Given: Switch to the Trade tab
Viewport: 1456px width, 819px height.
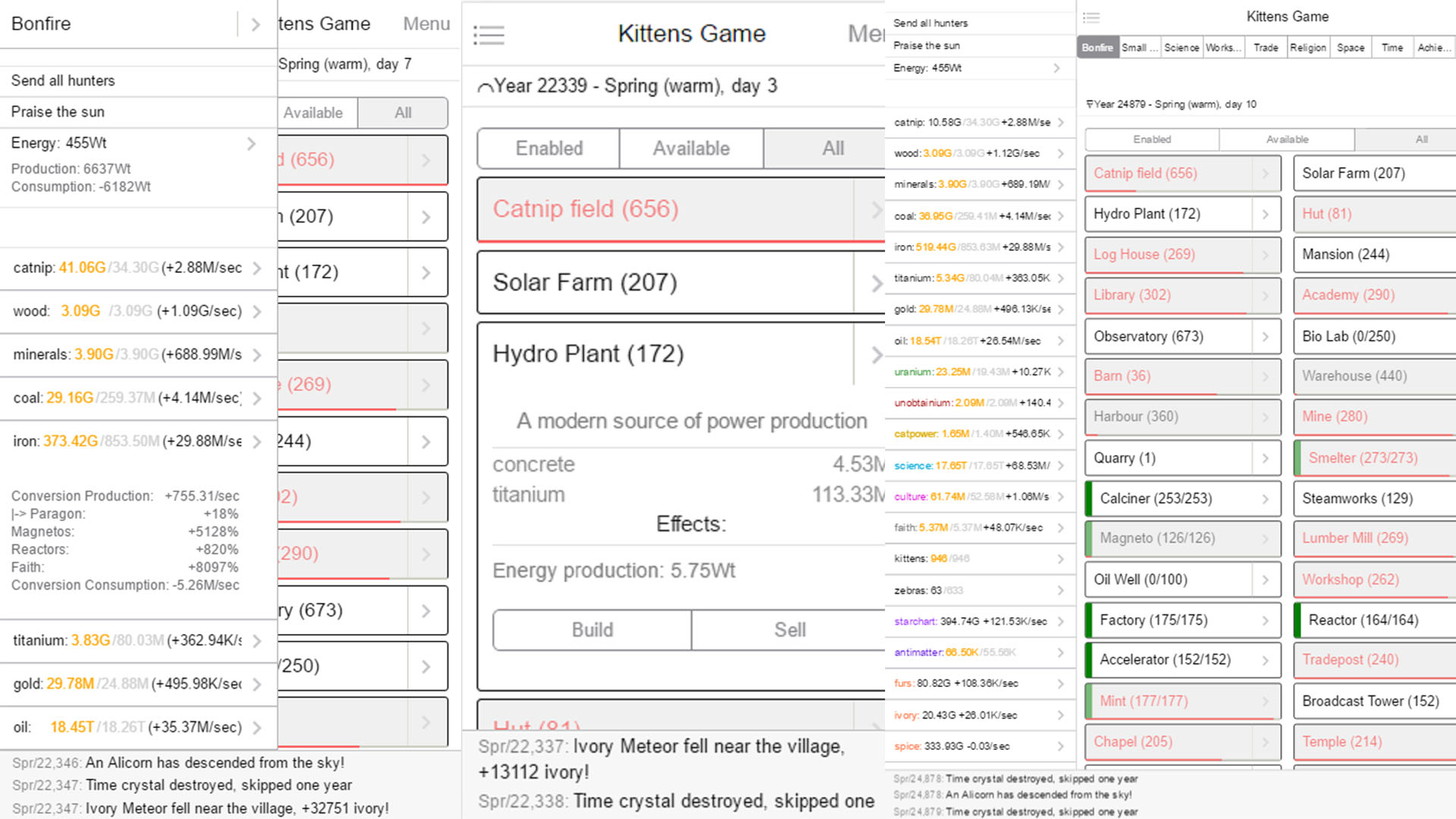Looking at the screenshot, I should 1266,48.
